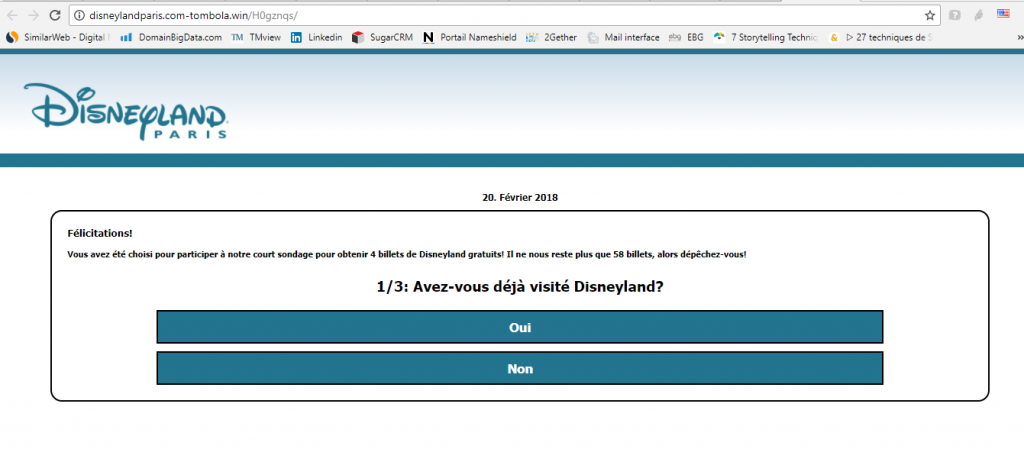Open the grey question-mark extension icon
Image resolution: width=1024 pixels, height=462 pixels.
pos(954,15)
